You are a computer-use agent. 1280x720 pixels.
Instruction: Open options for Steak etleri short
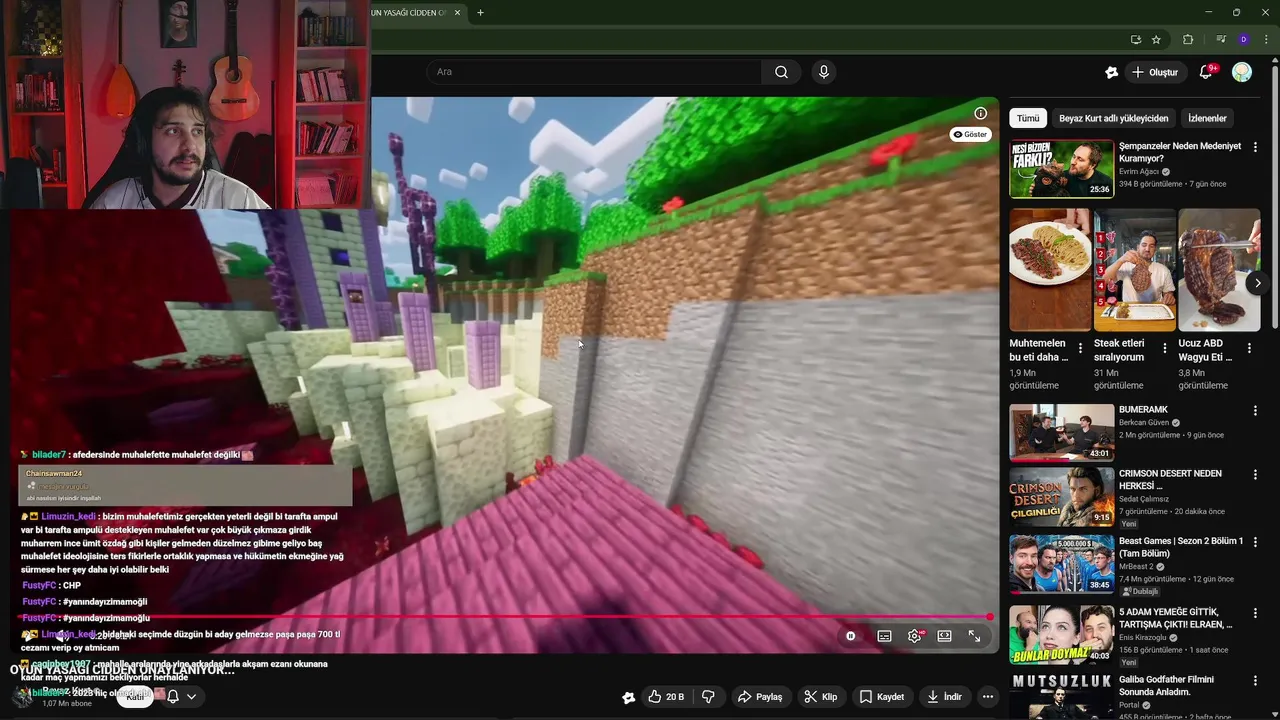[1165, 349]
